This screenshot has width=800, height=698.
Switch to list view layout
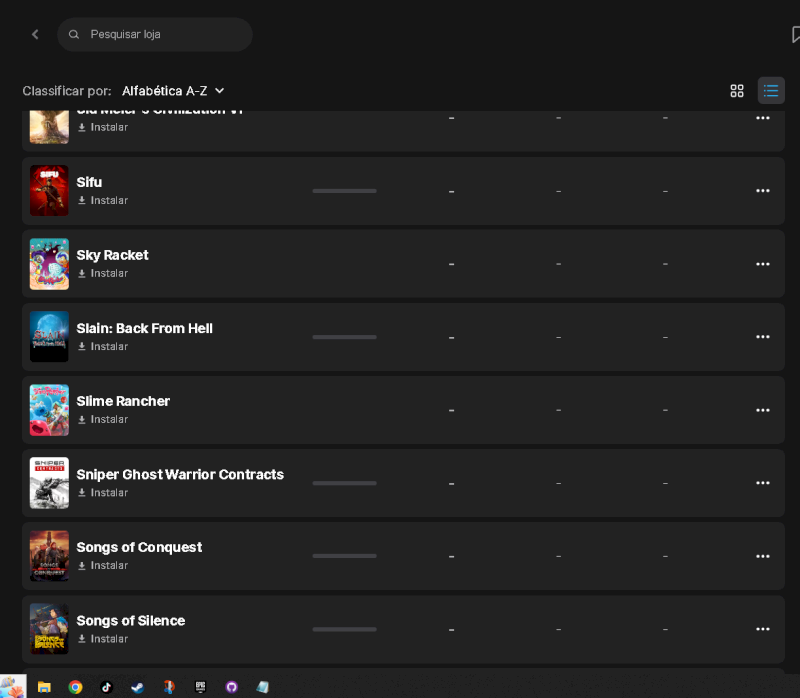771,91
